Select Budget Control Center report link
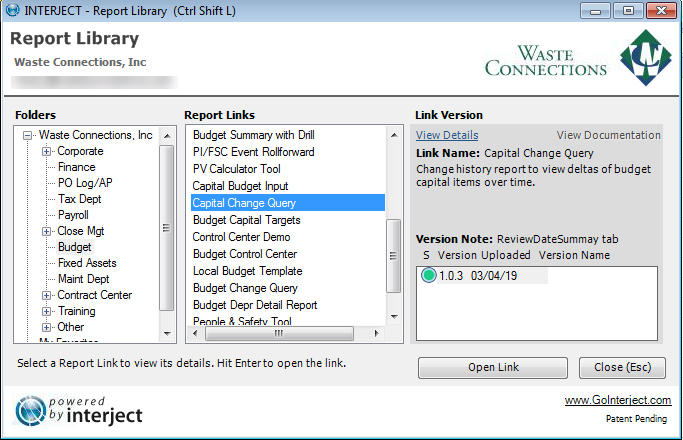This screenshot has height=440, width=683. pyautogui.click(x=245, y=254)
